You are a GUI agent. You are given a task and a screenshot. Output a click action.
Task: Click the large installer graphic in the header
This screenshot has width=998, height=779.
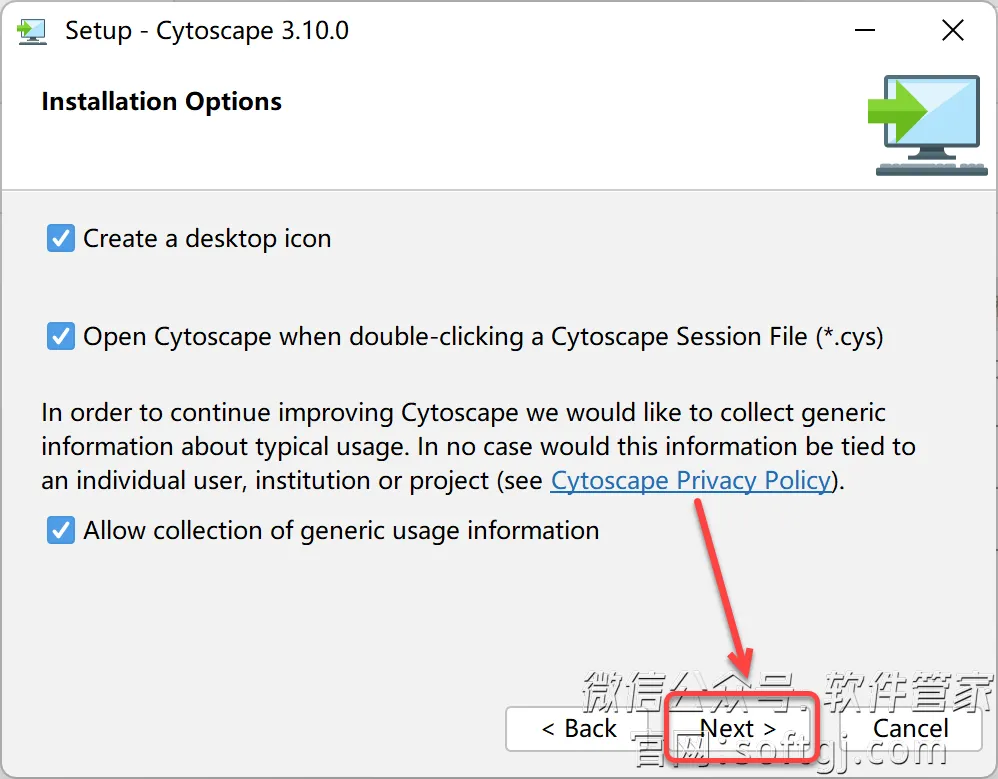[x=927, y=125]
